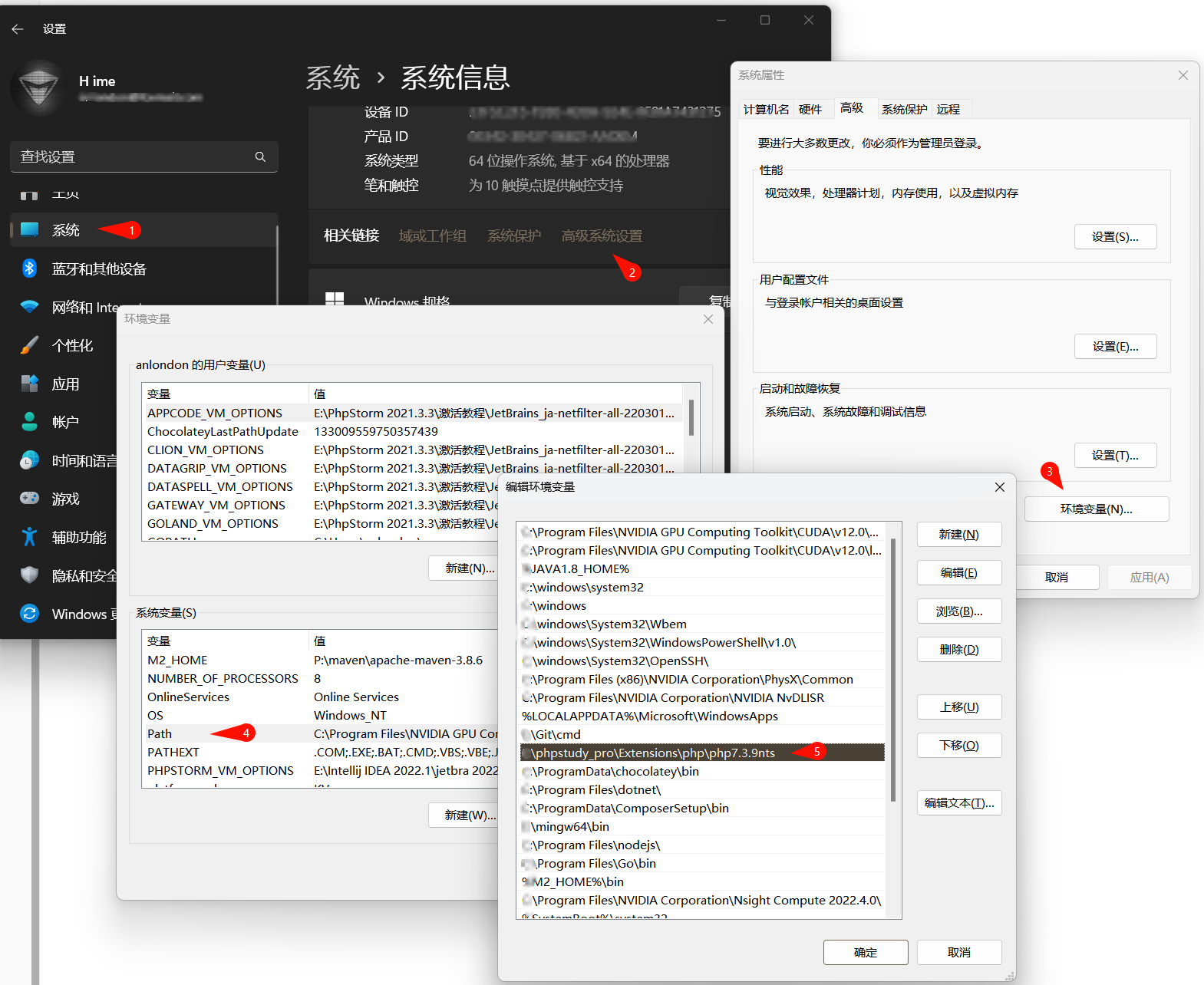The height and width of the screenshot is (985, 1204).
Task: Click the 查找设置 search field
Action: pos(134,156)
